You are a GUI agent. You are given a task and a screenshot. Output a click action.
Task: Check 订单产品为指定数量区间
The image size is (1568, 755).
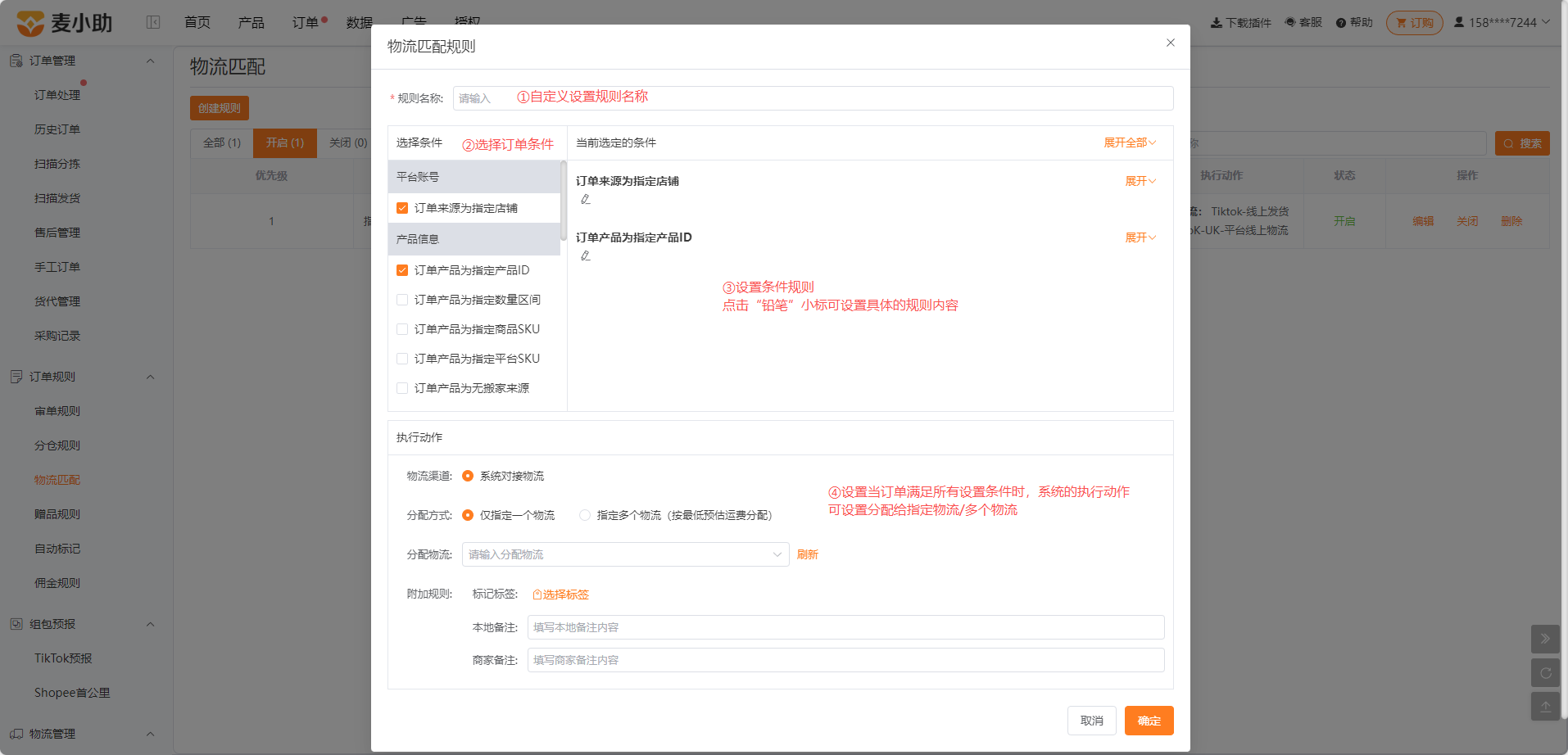(402, 300)
